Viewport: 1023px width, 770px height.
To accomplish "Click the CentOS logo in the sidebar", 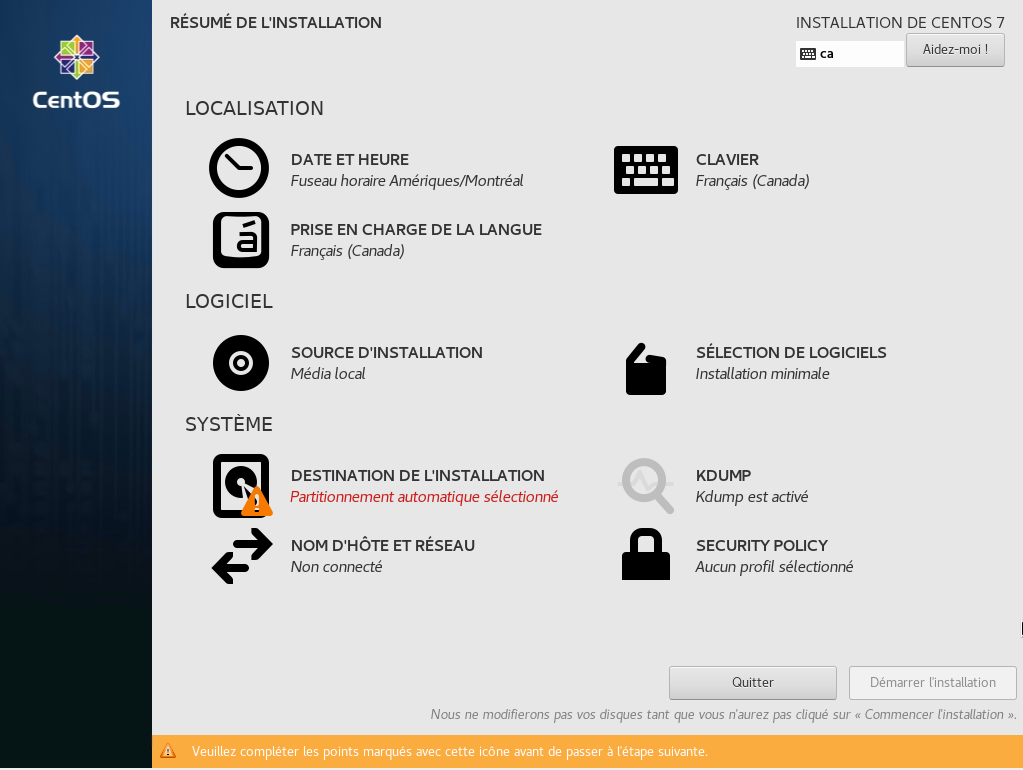I will pos(76,72).
